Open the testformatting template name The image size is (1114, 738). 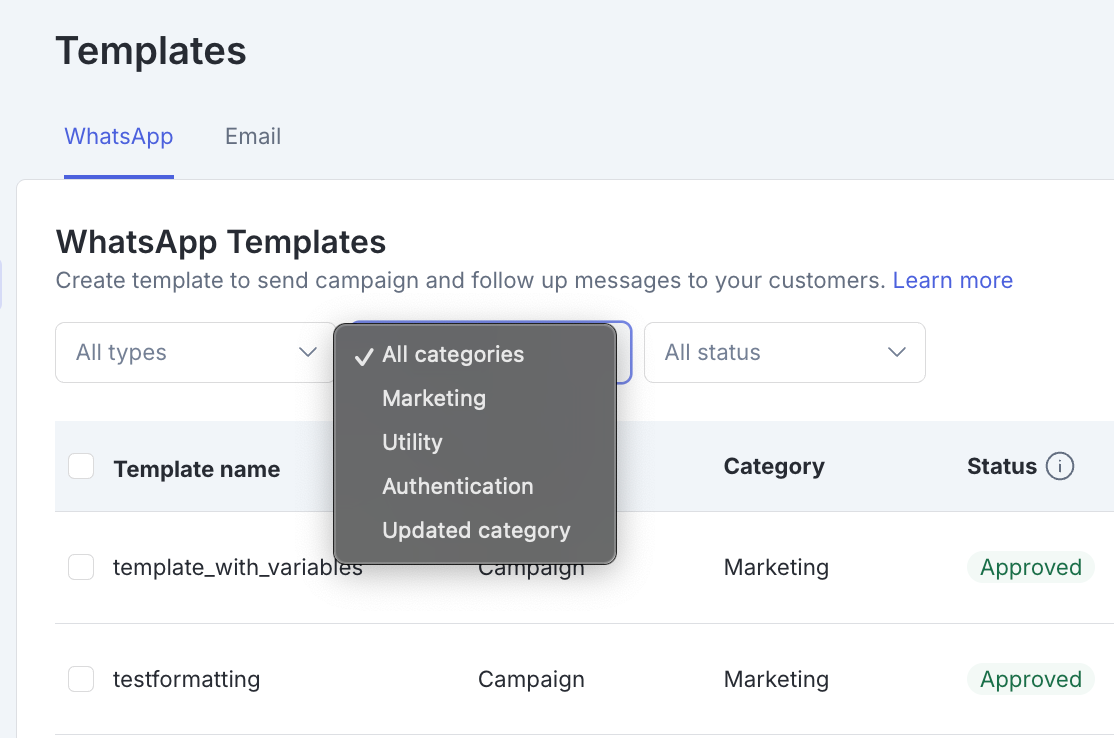[x=186, y=679]
